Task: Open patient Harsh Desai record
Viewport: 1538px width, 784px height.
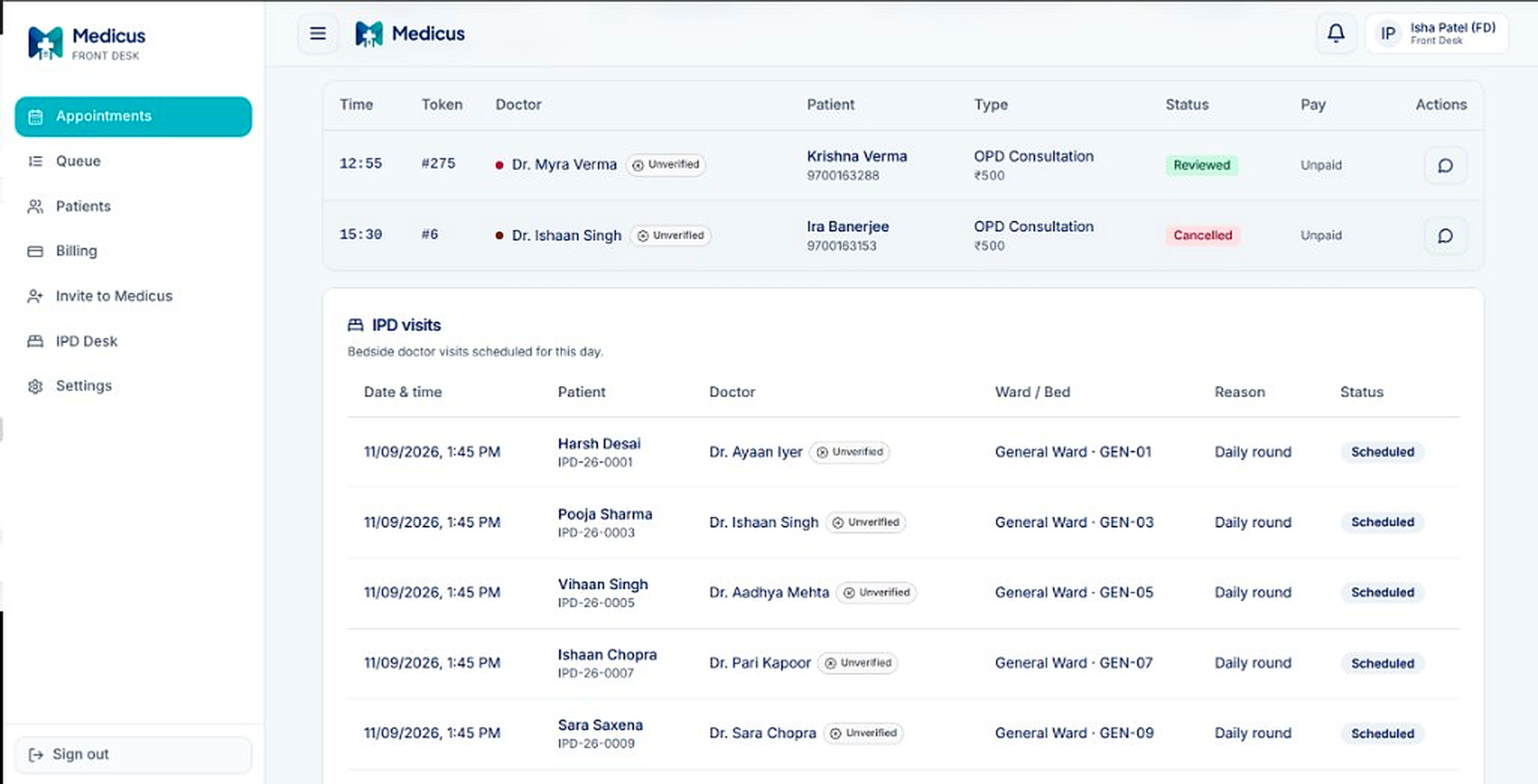Action: click(599, 444)
